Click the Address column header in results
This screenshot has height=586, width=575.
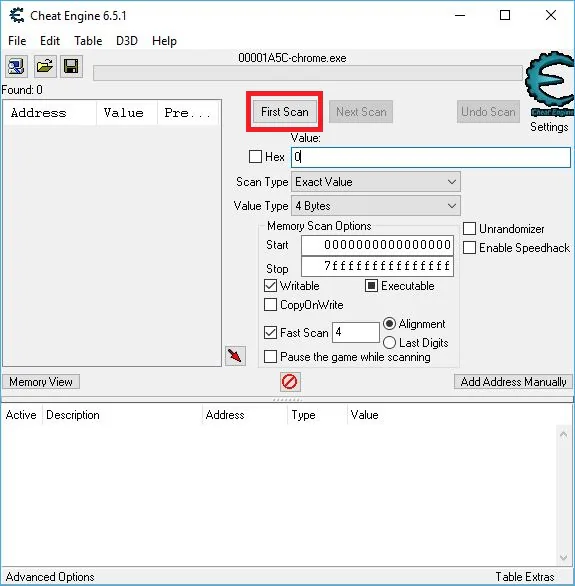(x=49, y=113)
